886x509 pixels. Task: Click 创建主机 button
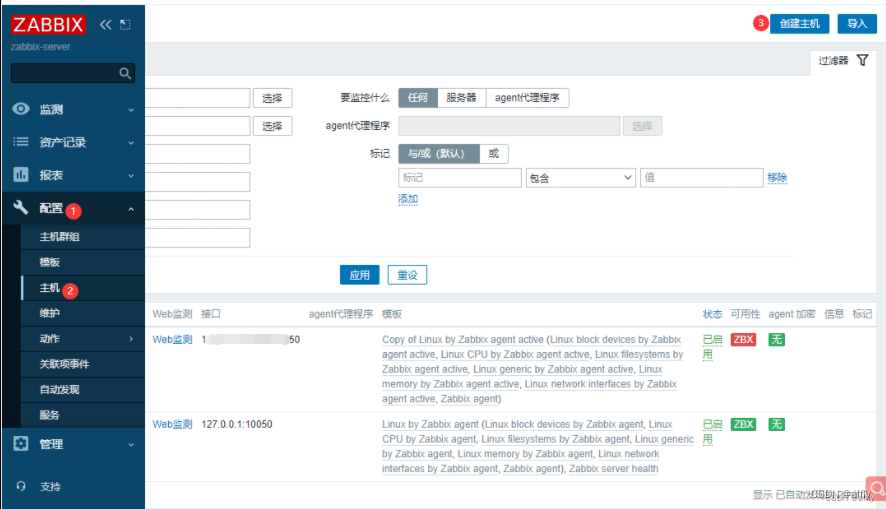tap(800, 24)
